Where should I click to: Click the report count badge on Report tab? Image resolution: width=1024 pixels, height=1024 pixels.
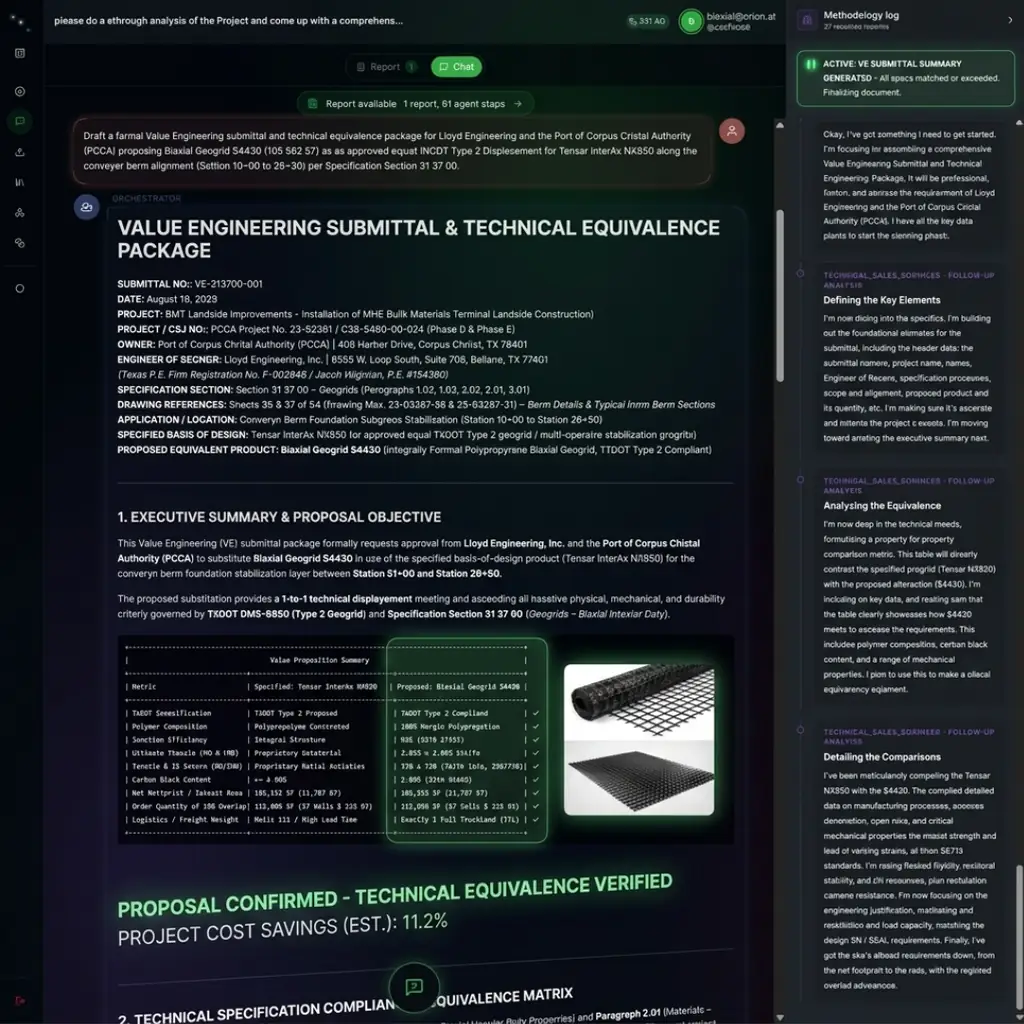(x=411, y=67)
